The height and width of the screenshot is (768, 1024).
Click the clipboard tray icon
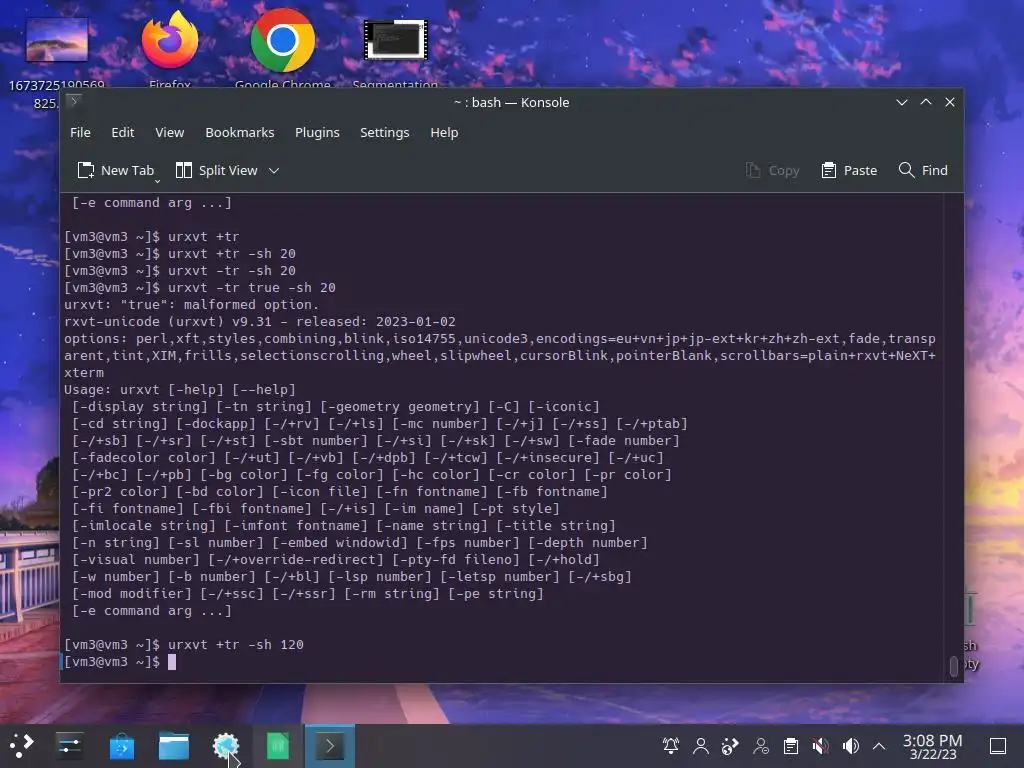[x=791, y=745]
